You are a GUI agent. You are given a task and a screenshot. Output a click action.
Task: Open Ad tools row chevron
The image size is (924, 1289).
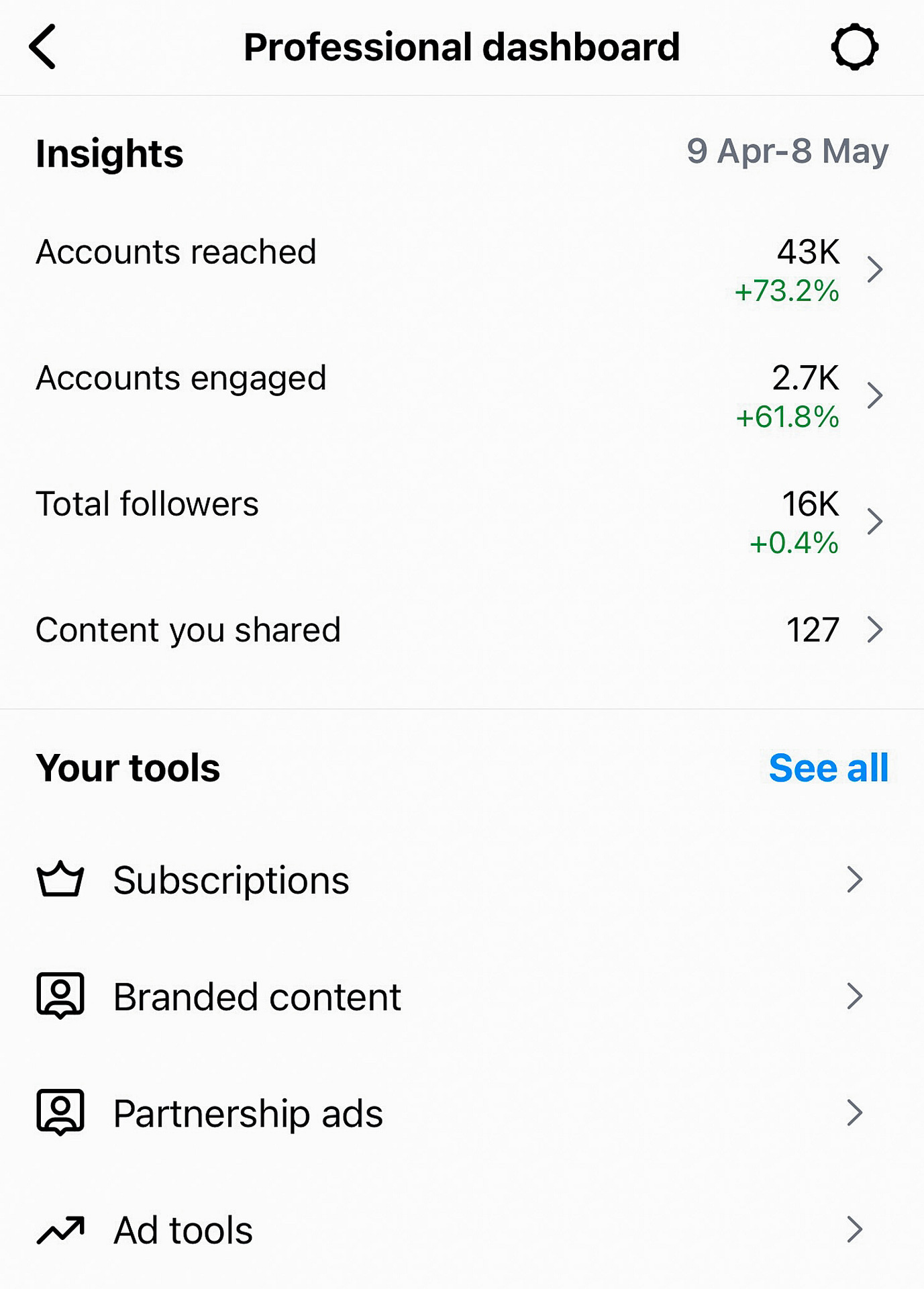854,1230
